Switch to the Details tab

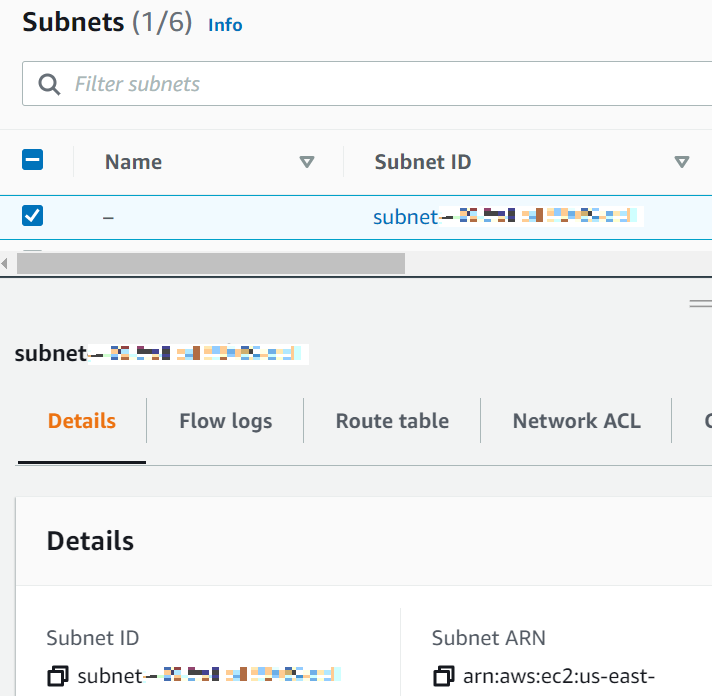(x=82, y=421)
